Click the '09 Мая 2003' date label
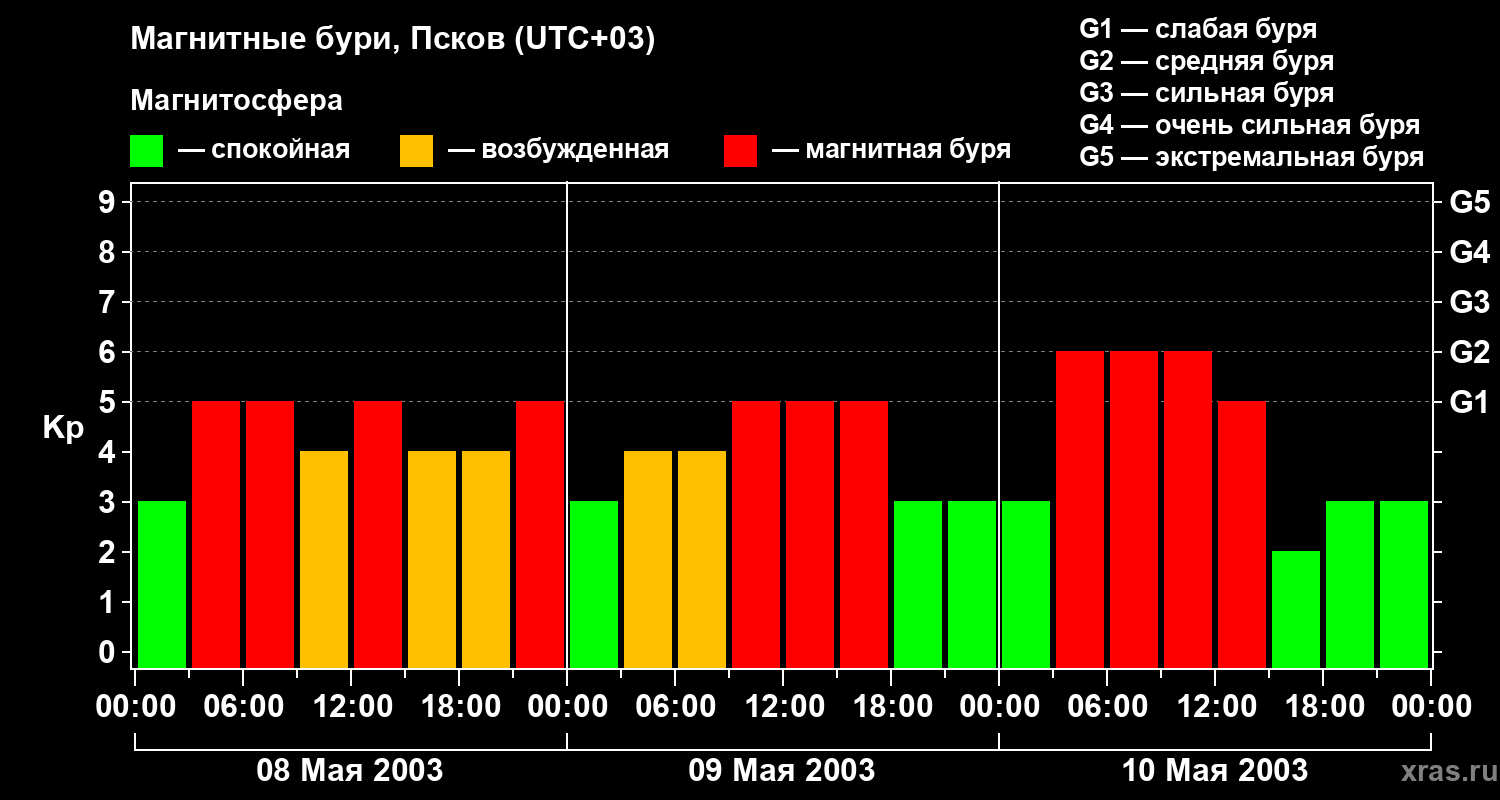 [x=782, y=770]
